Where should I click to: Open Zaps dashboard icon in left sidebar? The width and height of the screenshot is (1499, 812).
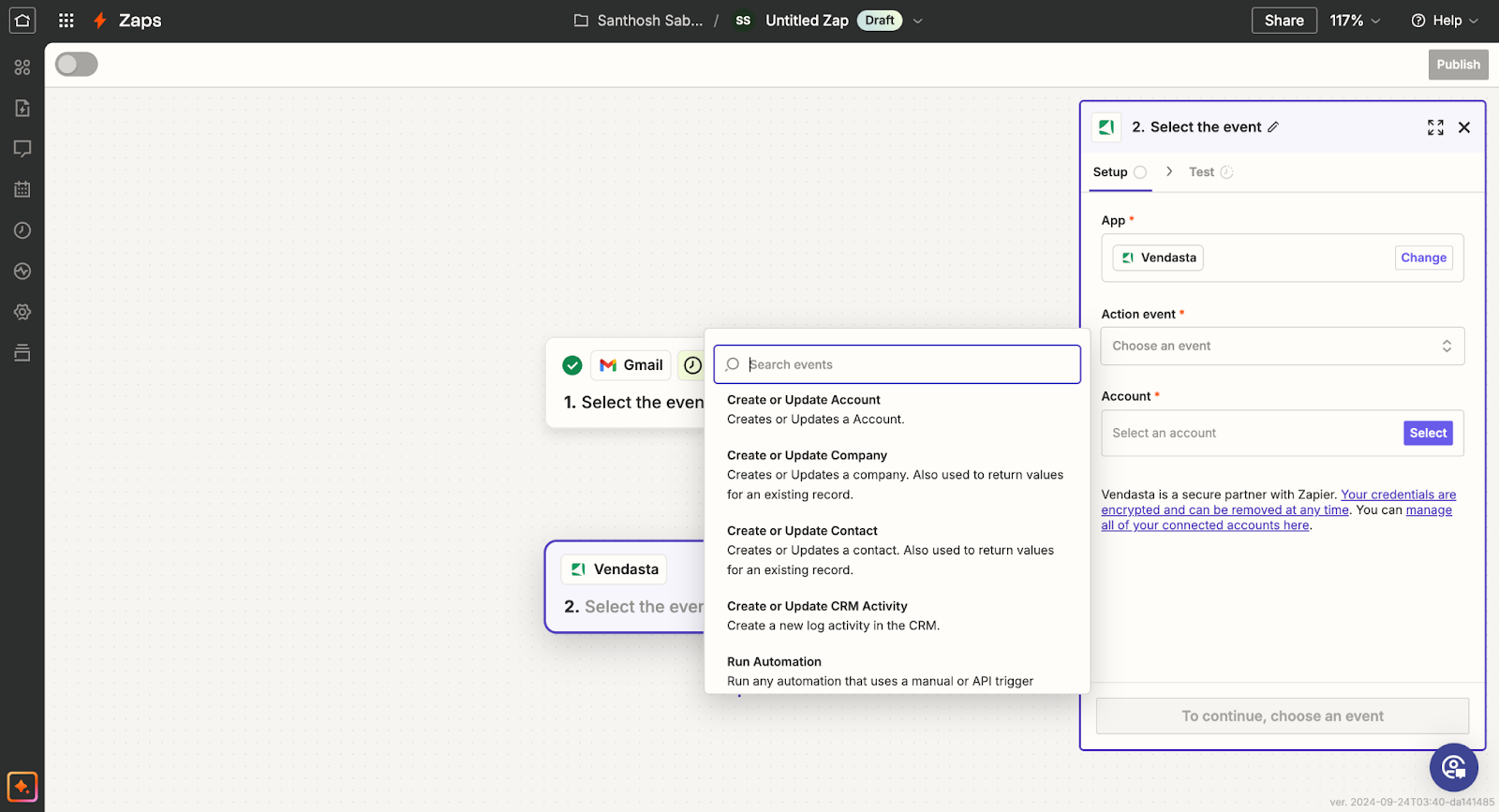[22, 67]
